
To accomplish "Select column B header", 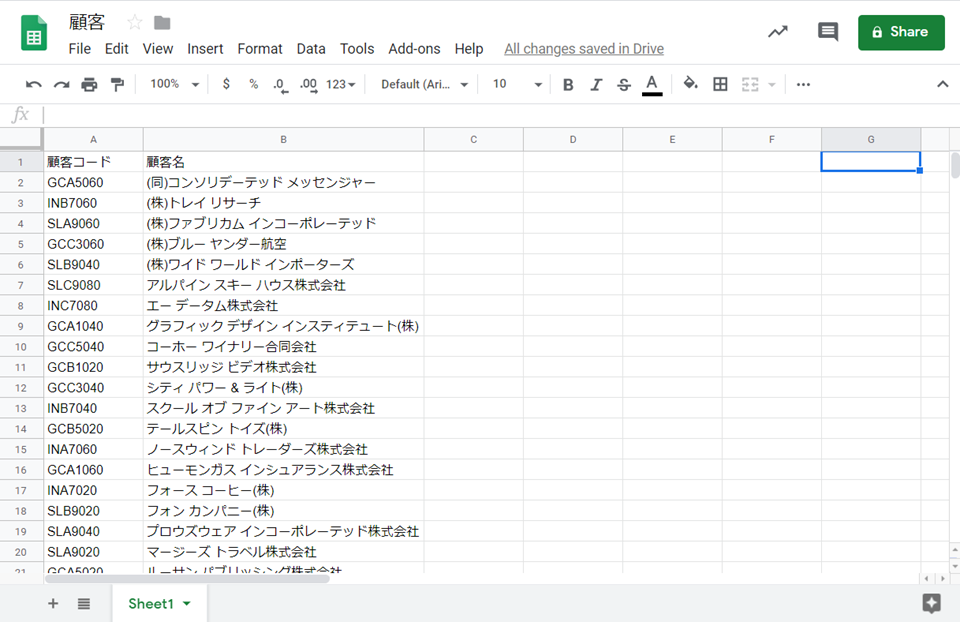I will (x=283, y=140).
